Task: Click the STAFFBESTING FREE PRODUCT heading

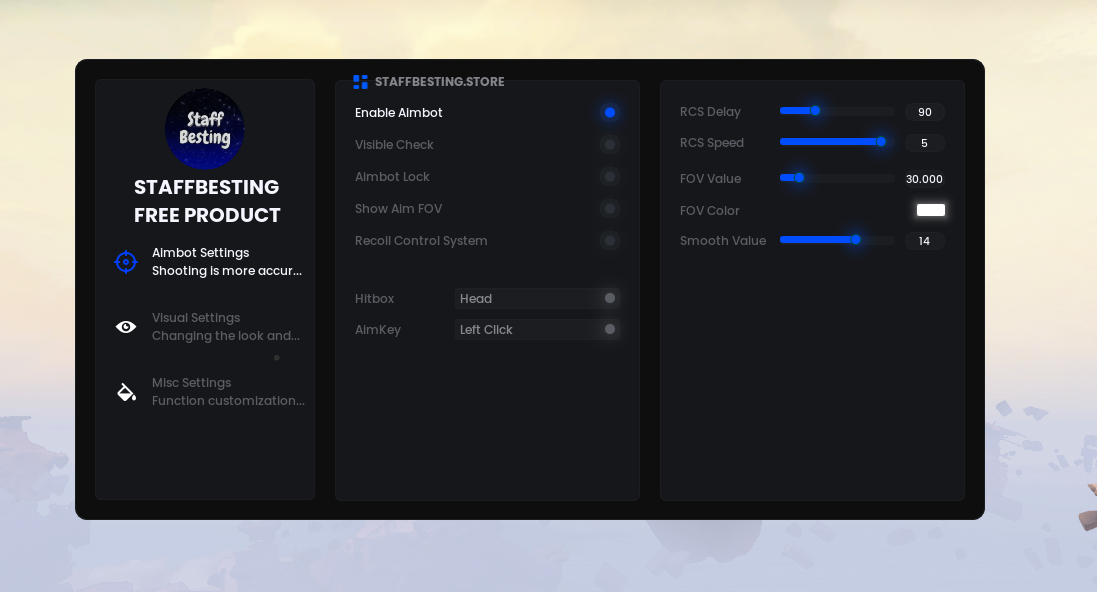Action: [207, 201]
